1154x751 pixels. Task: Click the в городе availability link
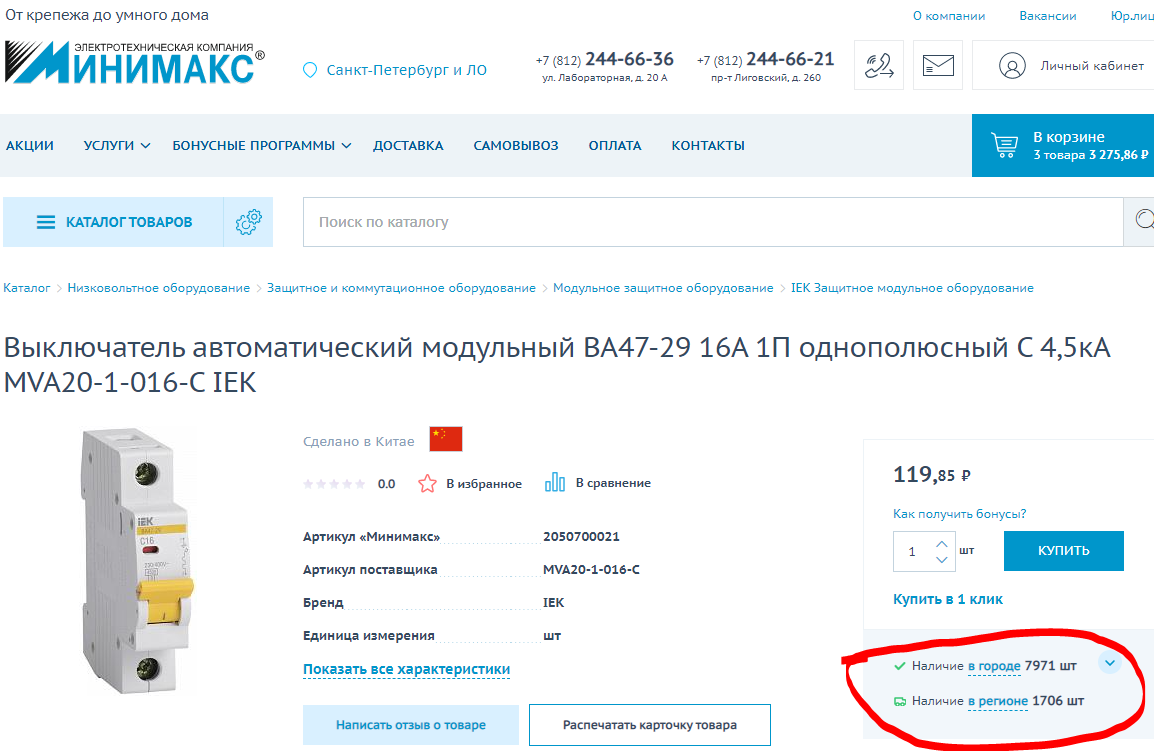(x=994, y=666)
